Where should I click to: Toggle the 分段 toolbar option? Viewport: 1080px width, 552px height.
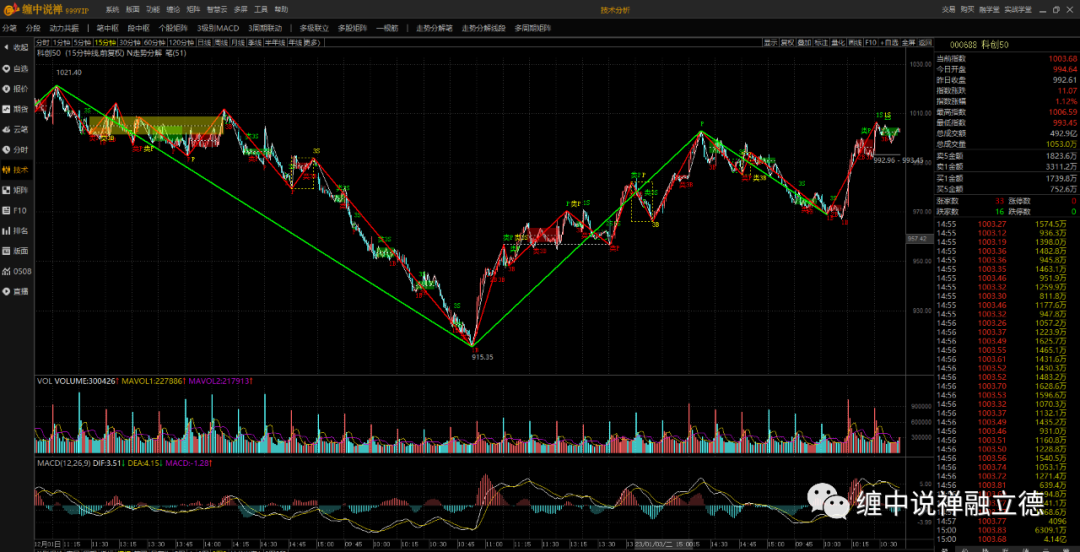[x=33, y=28]
